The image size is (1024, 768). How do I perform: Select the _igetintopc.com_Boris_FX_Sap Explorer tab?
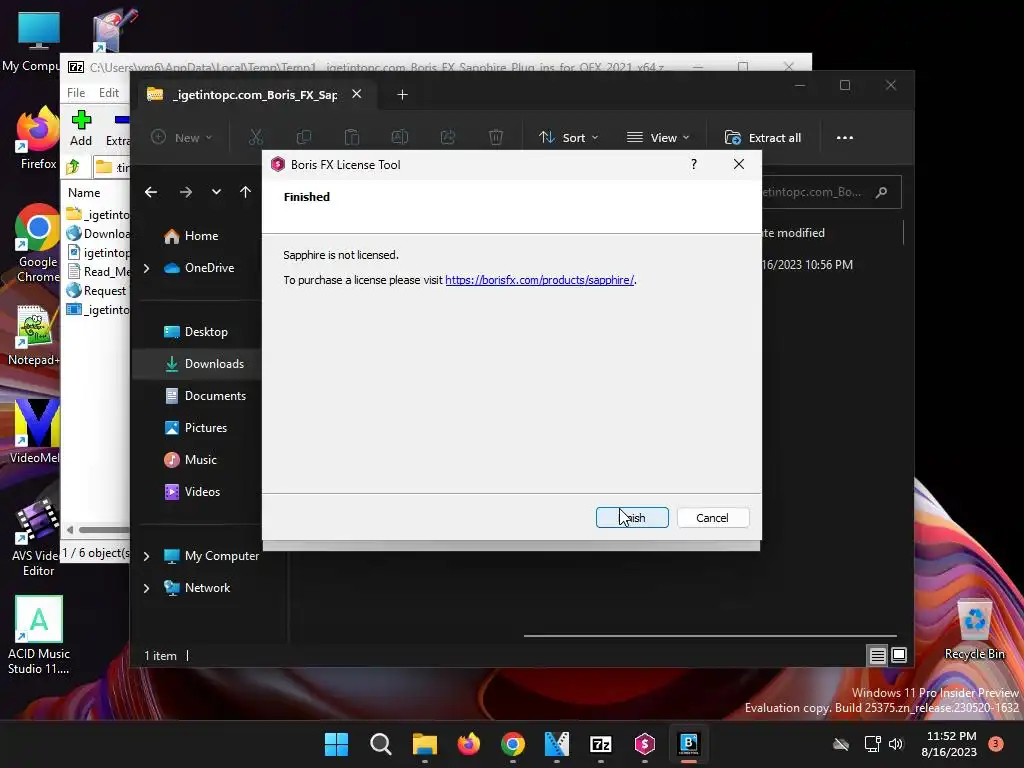tap(255, 95)
